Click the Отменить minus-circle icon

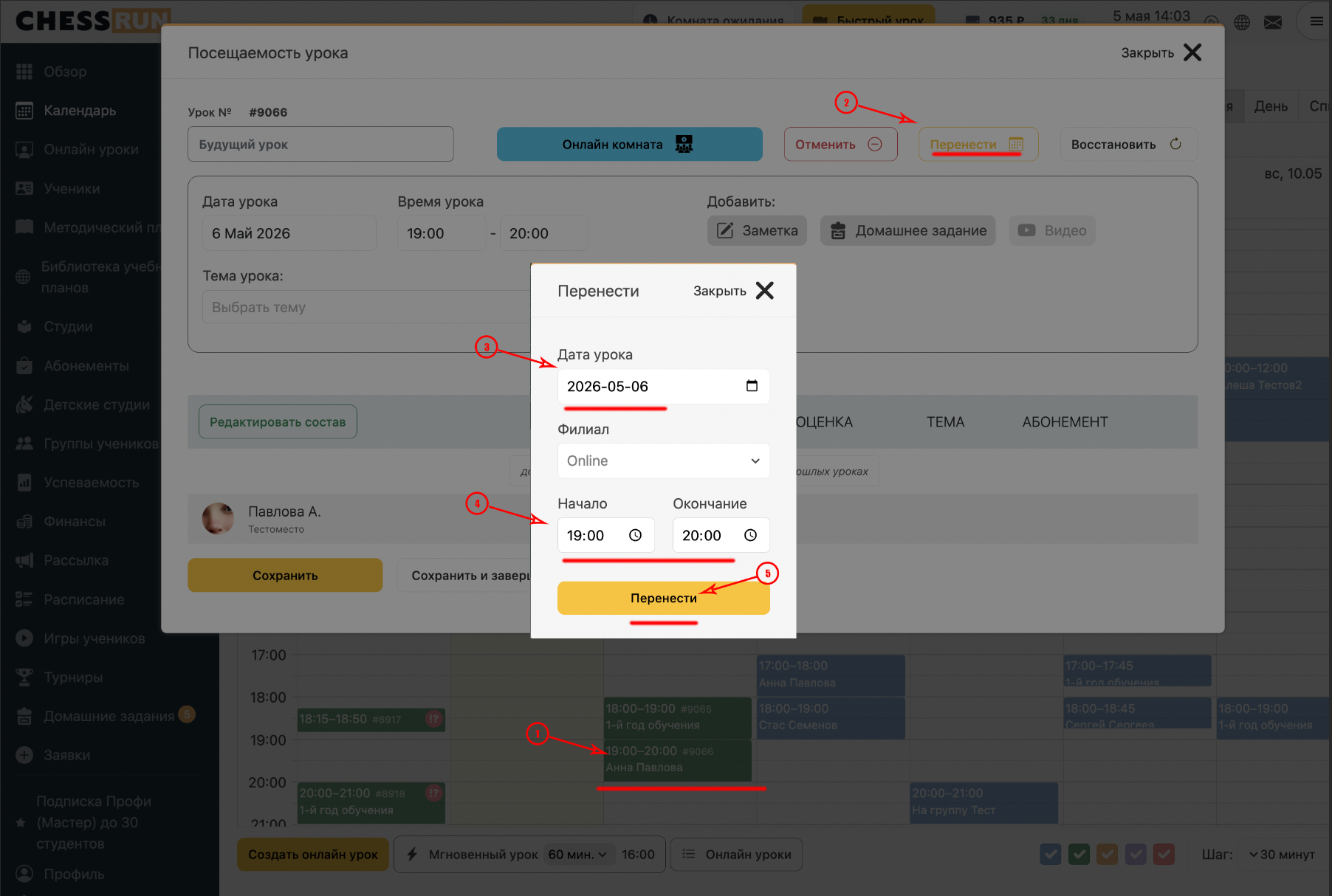875,144
